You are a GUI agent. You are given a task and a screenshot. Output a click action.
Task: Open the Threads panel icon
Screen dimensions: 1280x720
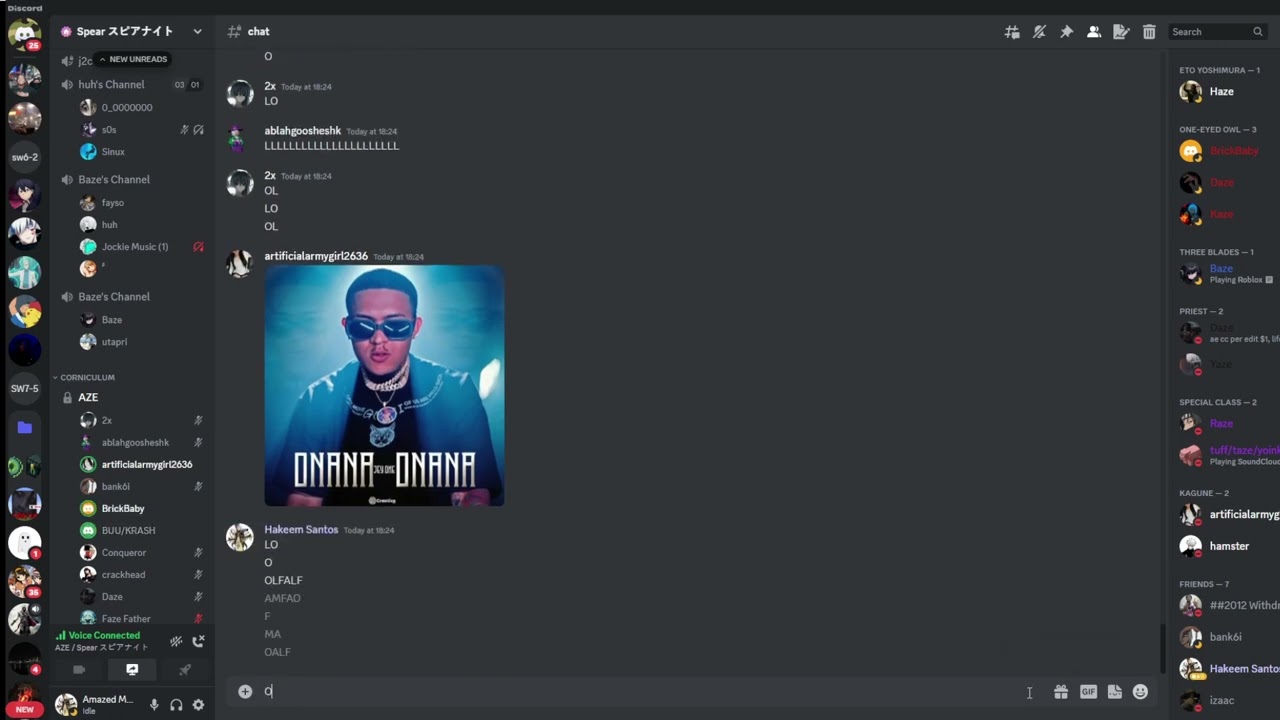pyautogui.click(x=1012, y=32)
